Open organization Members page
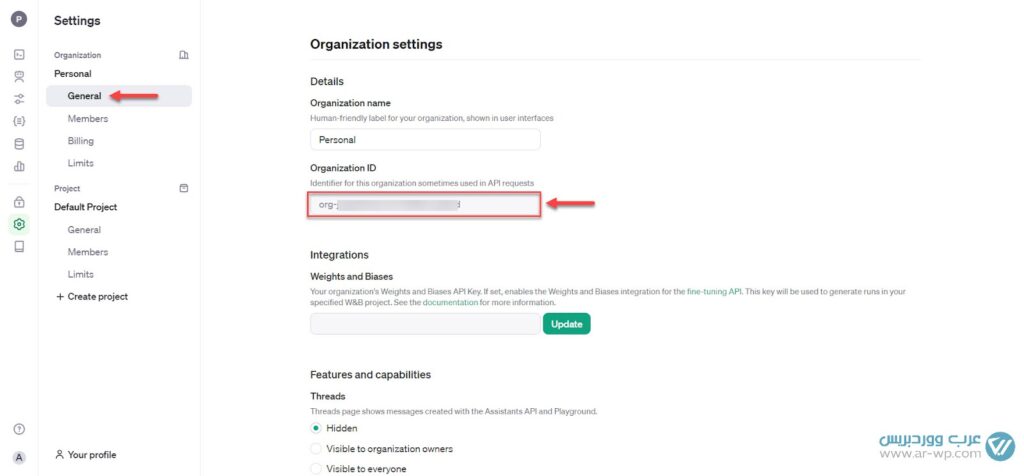 tap(88, 119)
